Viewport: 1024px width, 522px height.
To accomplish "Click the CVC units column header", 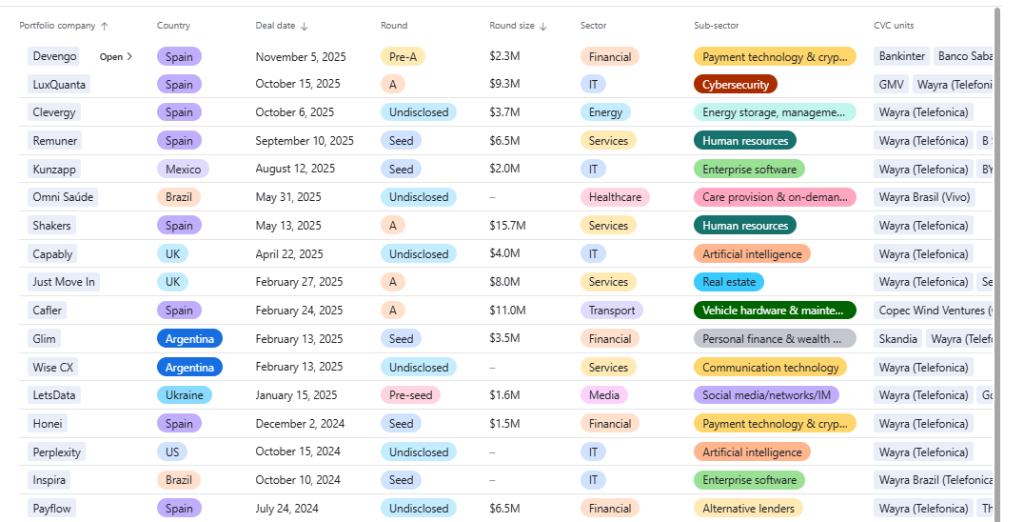I will 893,26.
